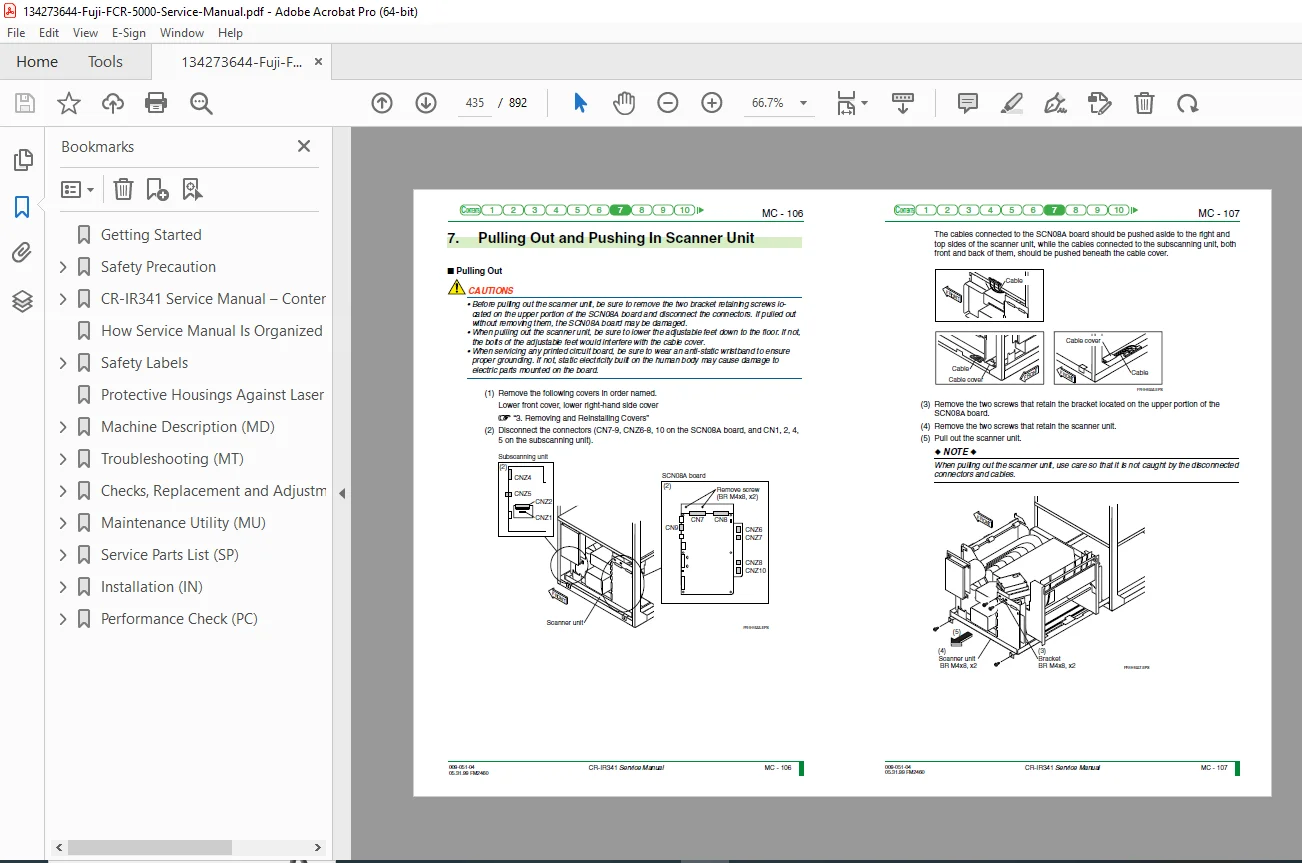The image size is (1302, 863).
Task: Toggle read mode scrolling icon
Action: coord(903,103)
